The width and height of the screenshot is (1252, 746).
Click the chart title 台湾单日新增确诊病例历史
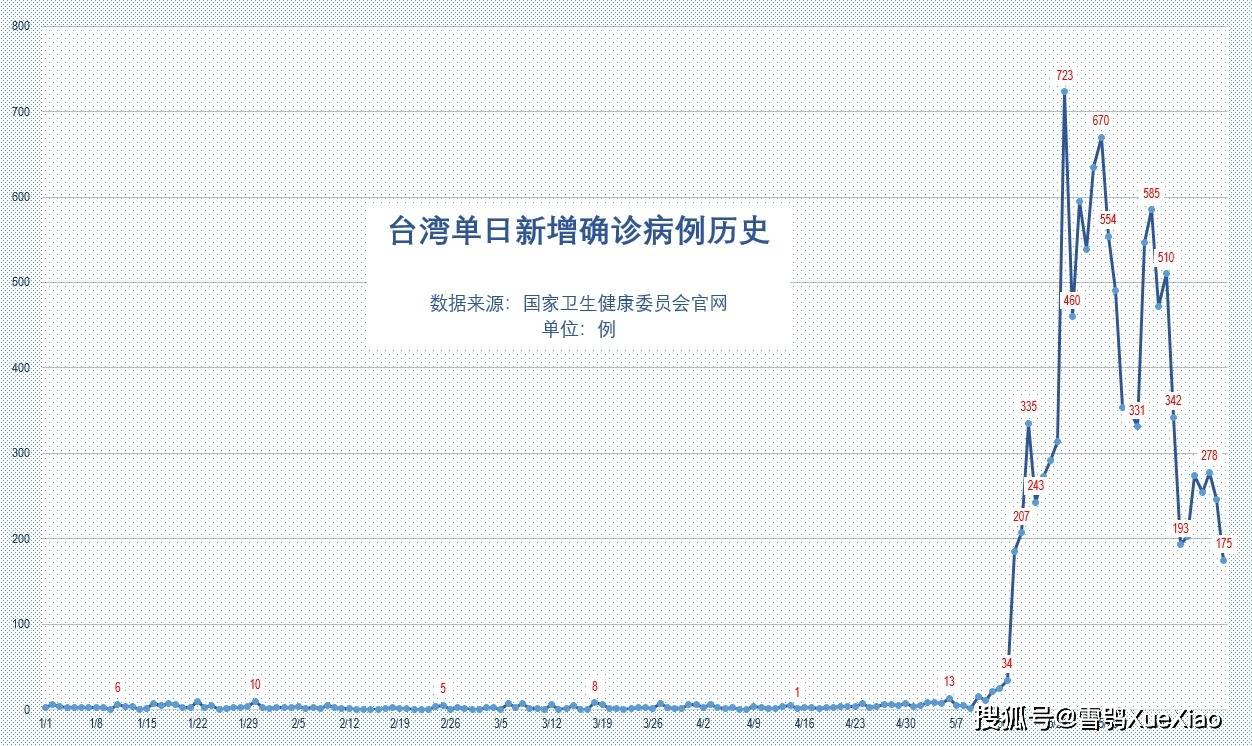580,232
